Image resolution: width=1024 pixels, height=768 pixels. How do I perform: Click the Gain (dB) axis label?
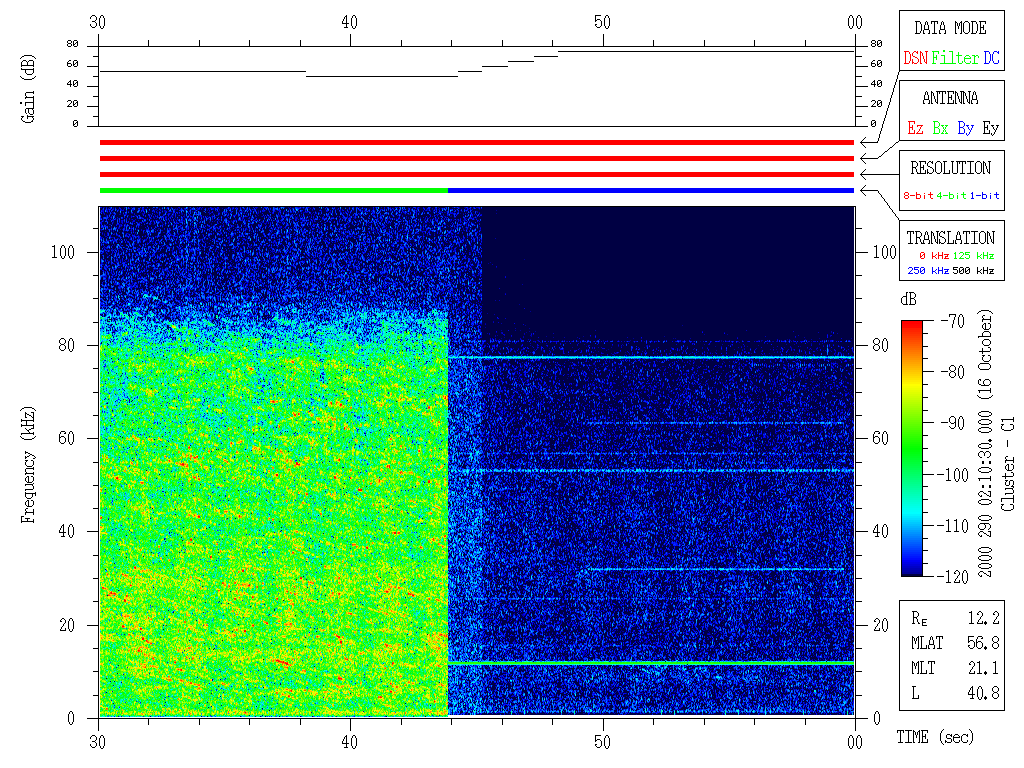[27, 86]
